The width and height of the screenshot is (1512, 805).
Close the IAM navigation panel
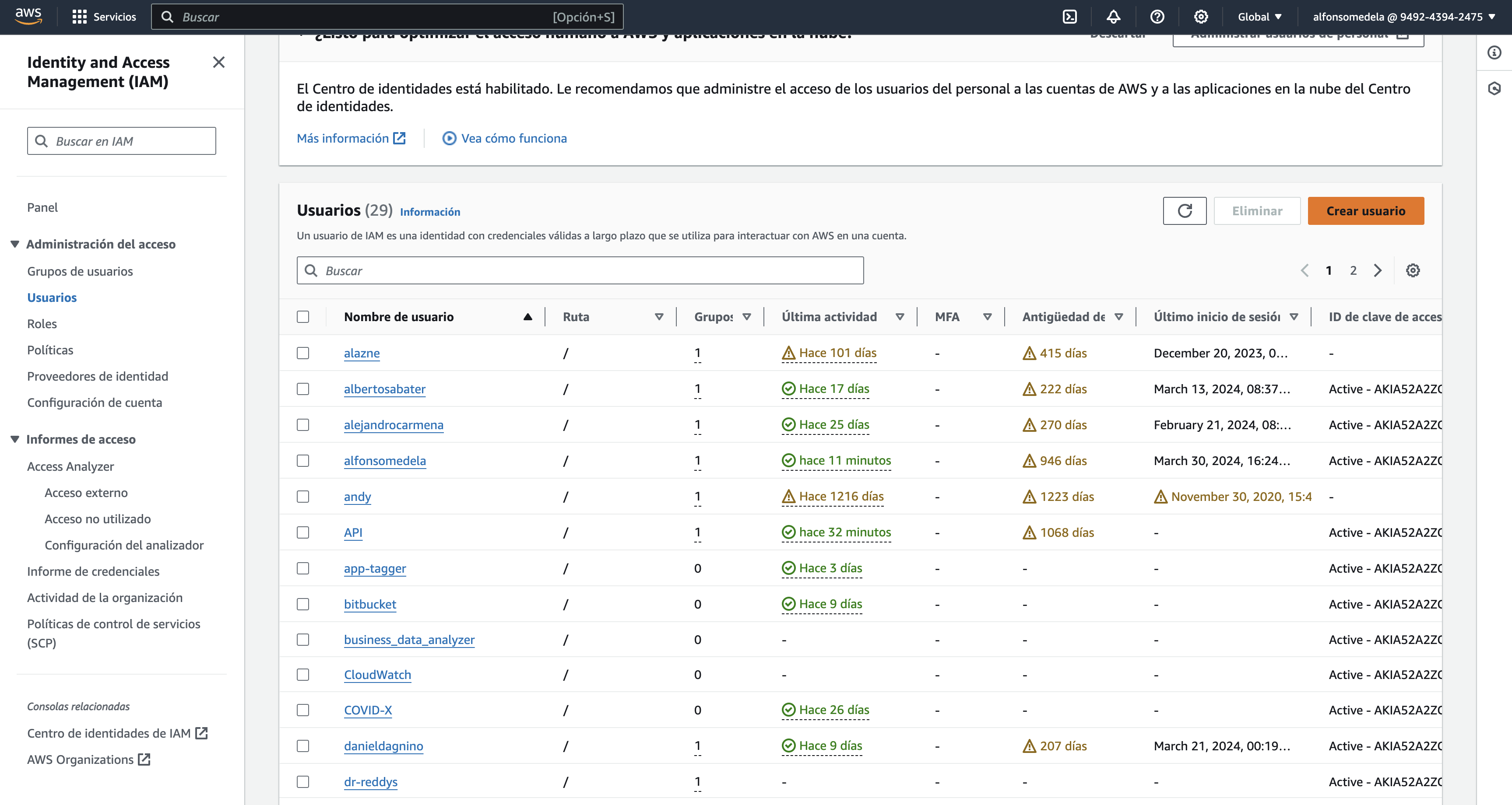[219, 62]
